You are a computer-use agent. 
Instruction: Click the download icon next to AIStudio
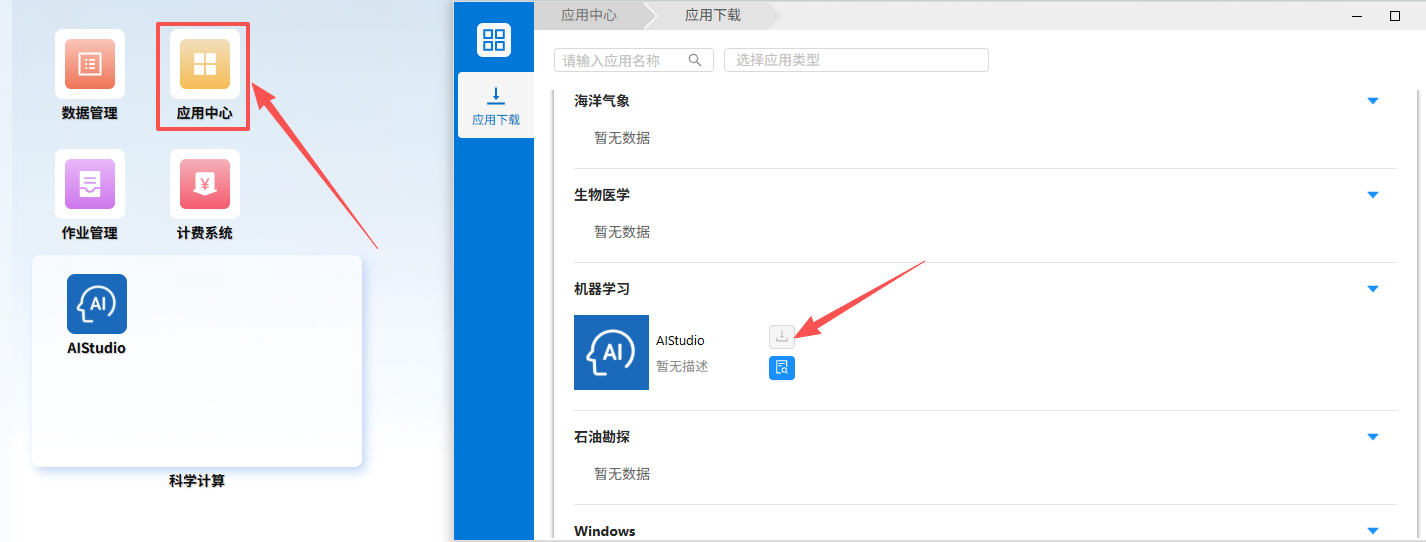[782, 337]
